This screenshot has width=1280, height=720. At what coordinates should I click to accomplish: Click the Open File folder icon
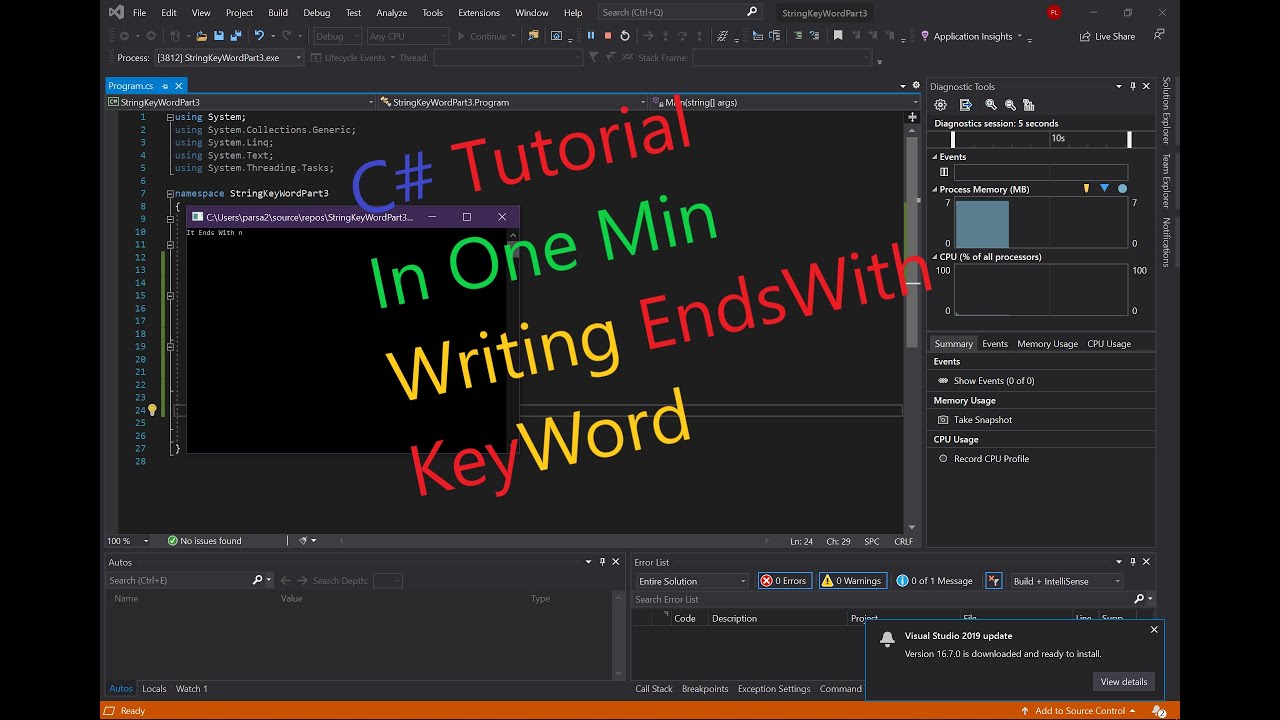tap(202, 36)
